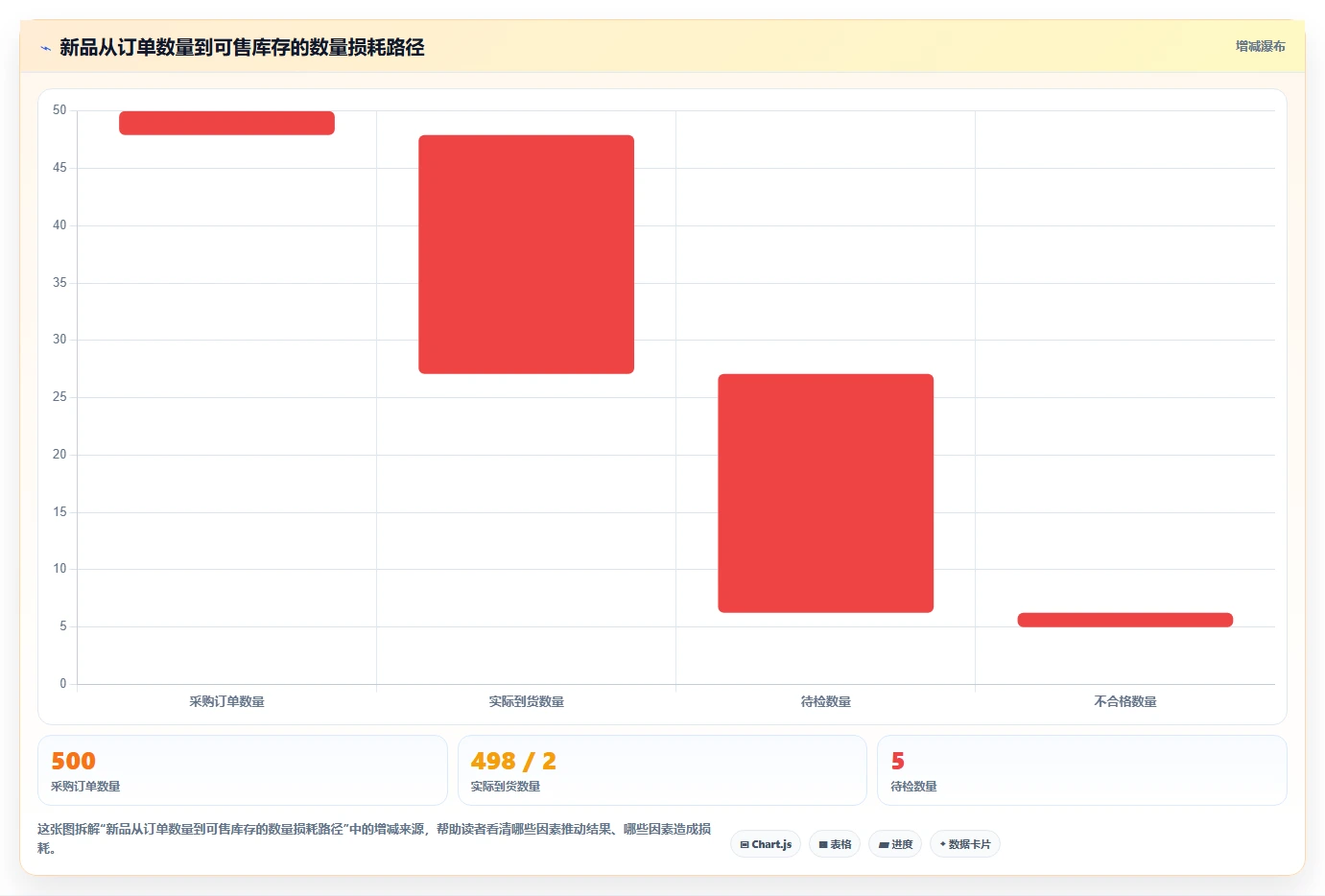Click the x-axis label 待检数量
This screenshot has width=1325, height=896.
point(825,701)
